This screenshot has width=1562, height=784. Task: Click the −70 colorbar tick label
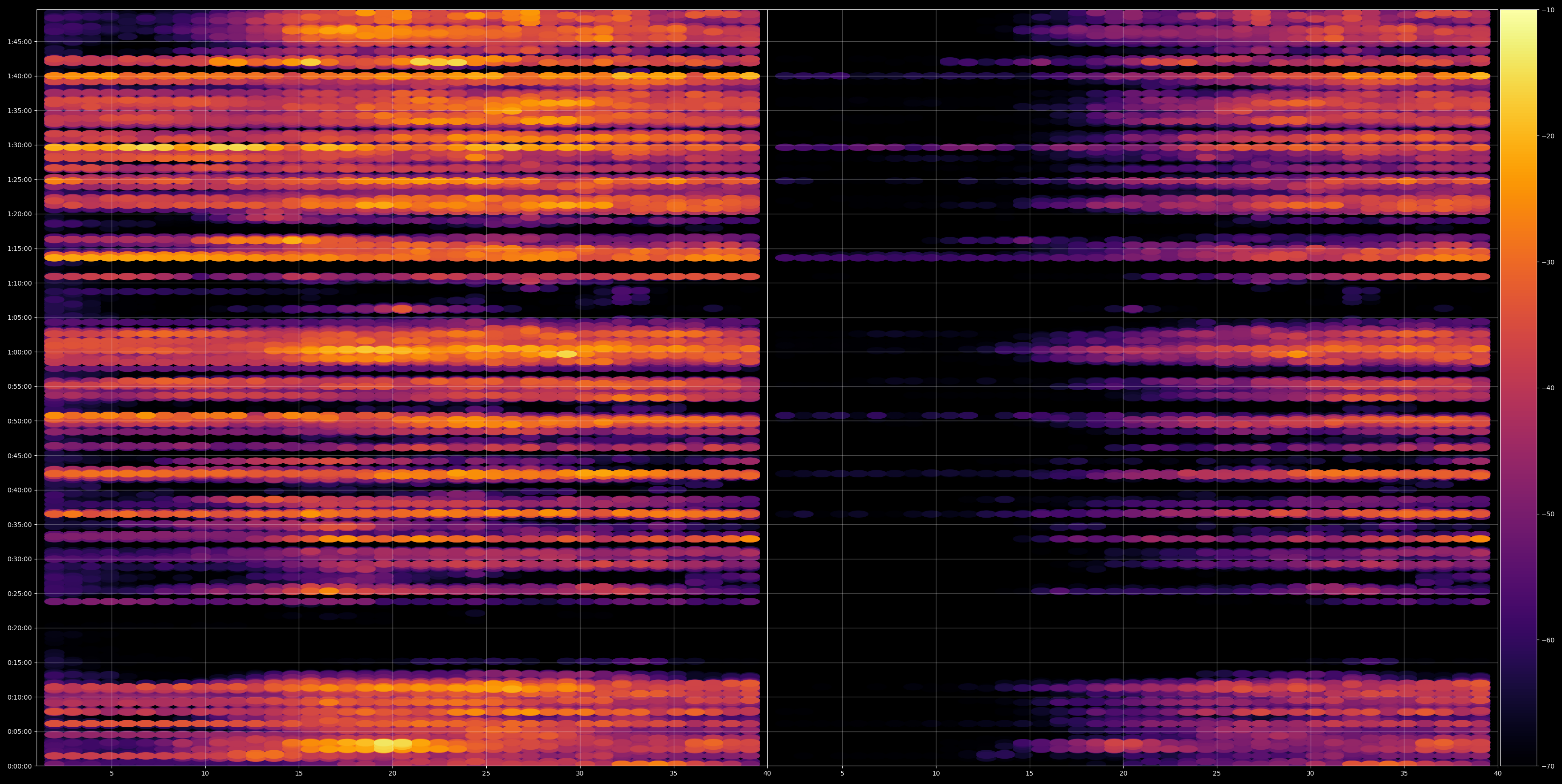(1548, 766)
